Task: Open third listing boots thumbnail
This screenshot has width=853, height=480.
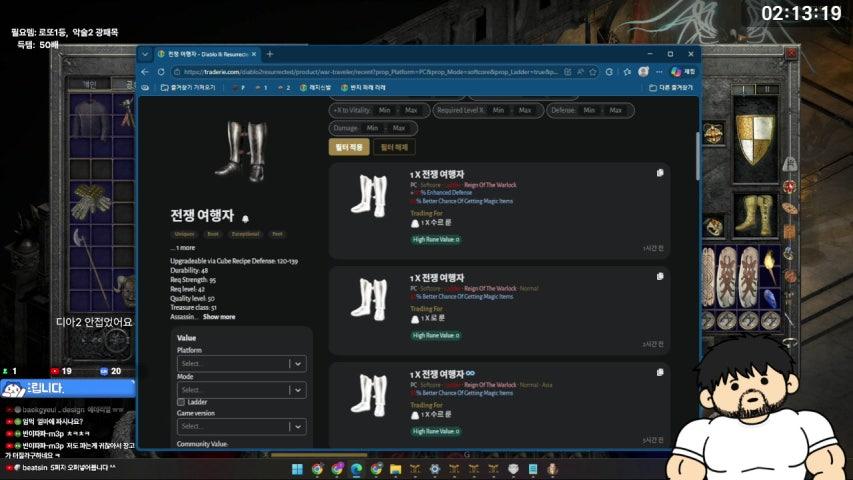Action: tap(369, 395)
